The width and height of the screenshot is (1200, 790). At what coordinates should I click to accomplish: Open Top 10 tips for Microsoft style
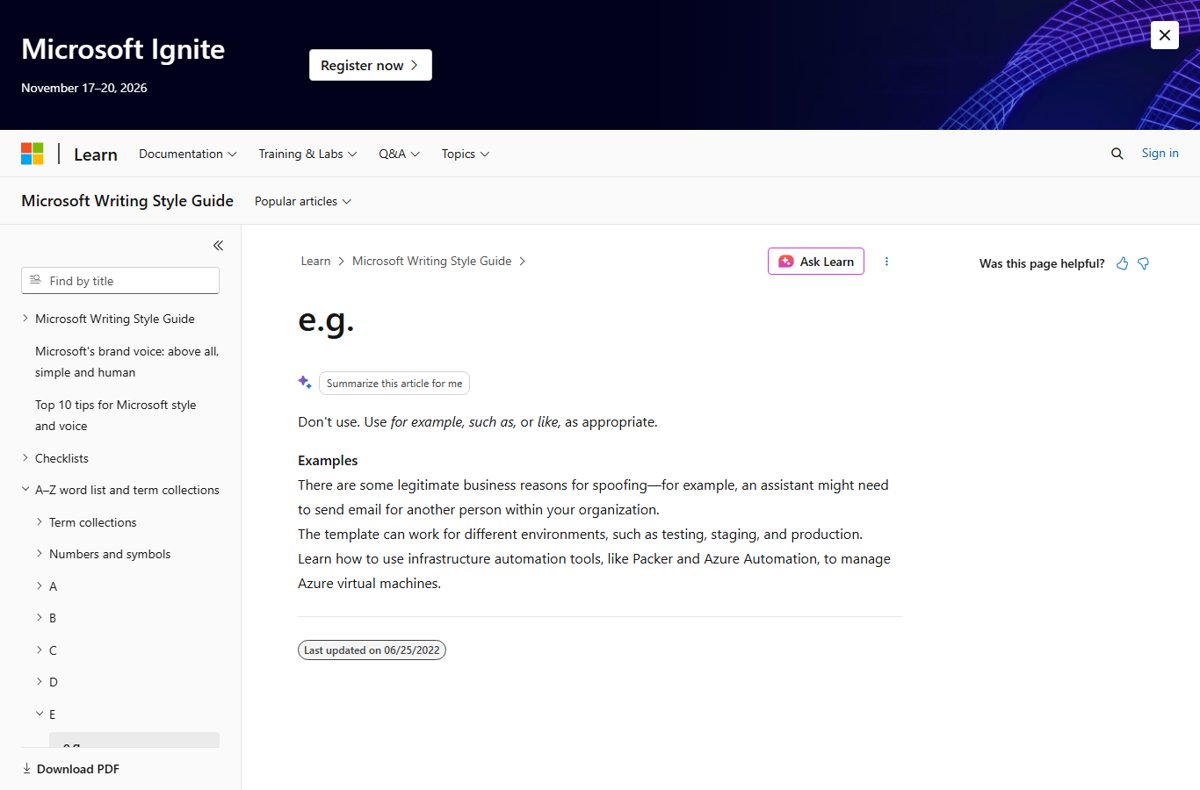point(116,415)
